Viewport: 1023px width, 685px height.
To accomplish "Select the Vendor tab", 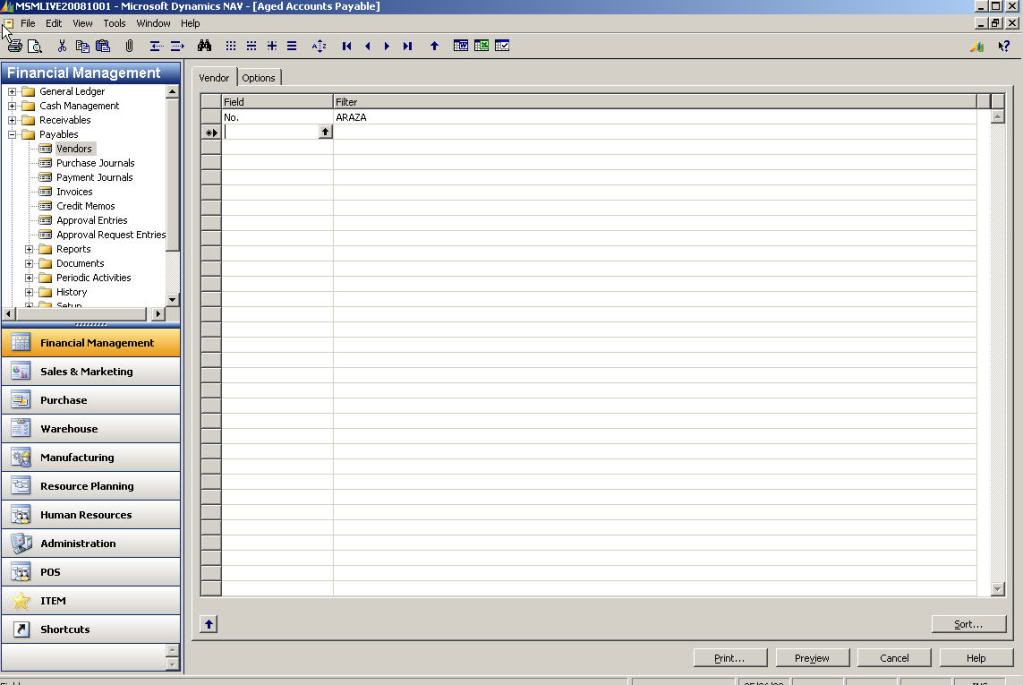I will coord(214,78).
